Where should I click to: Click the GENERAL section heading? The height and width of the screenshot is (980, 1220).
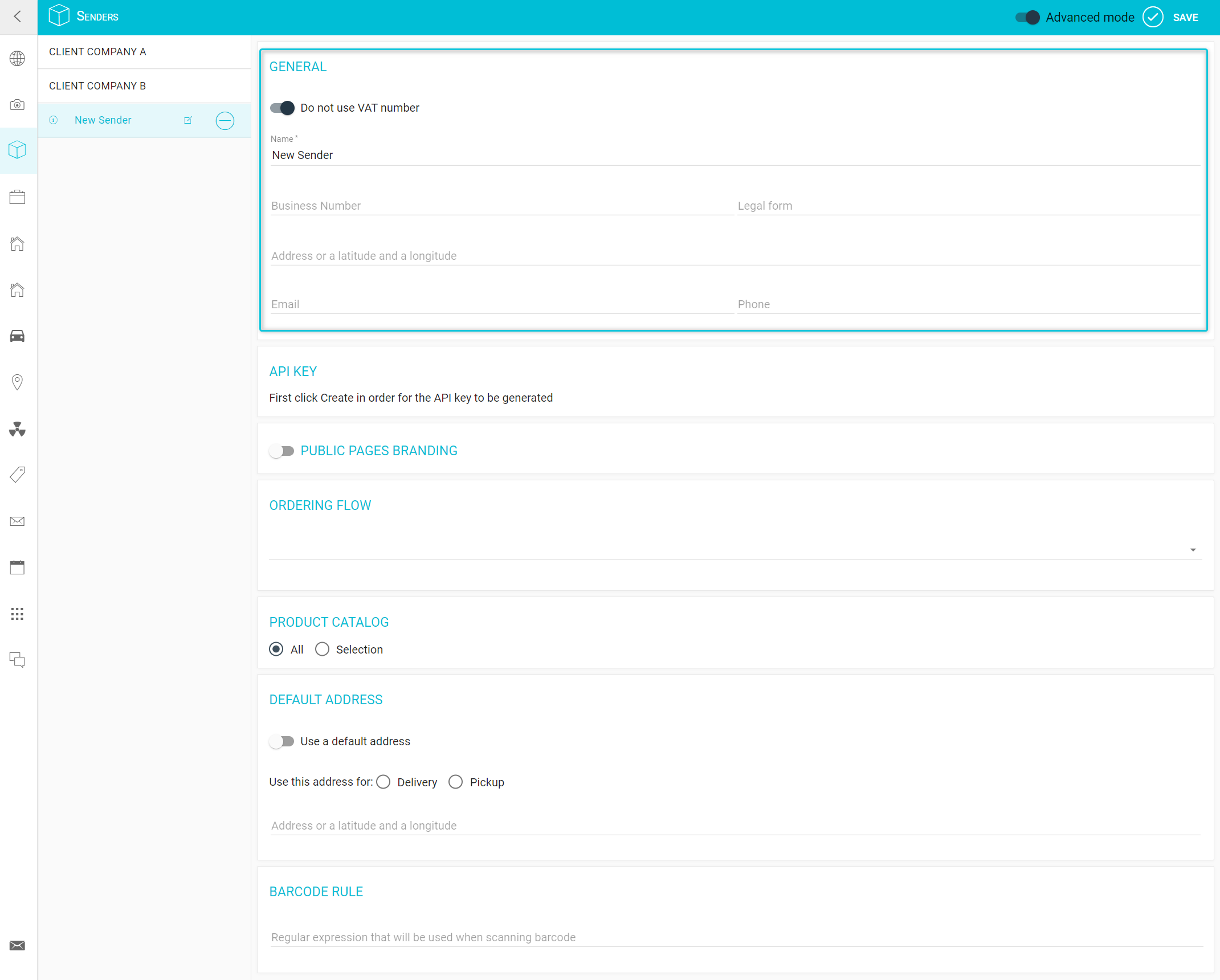tap(298, 67)
